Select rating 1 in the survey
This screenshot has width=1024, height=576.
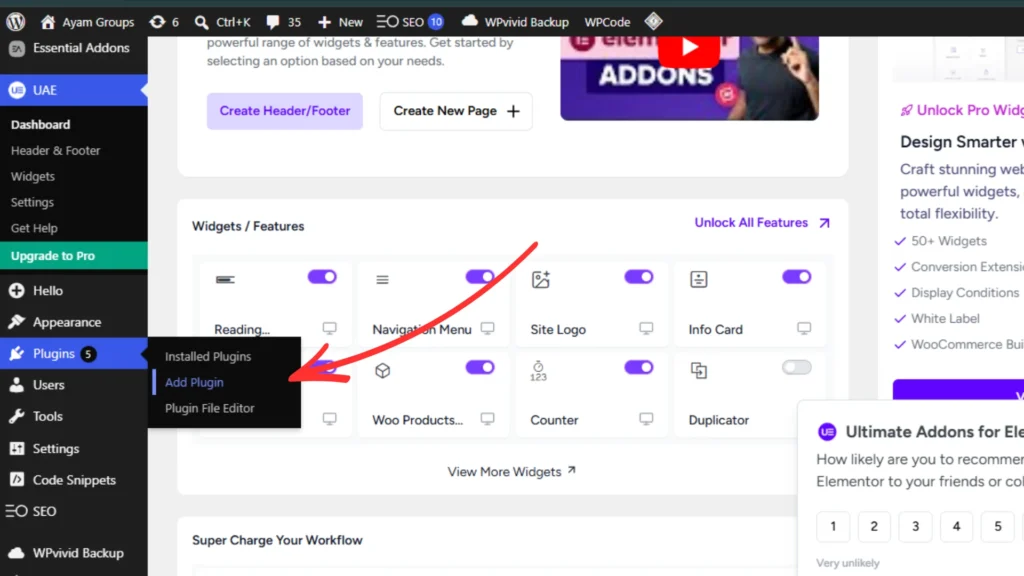pos(833,526)
